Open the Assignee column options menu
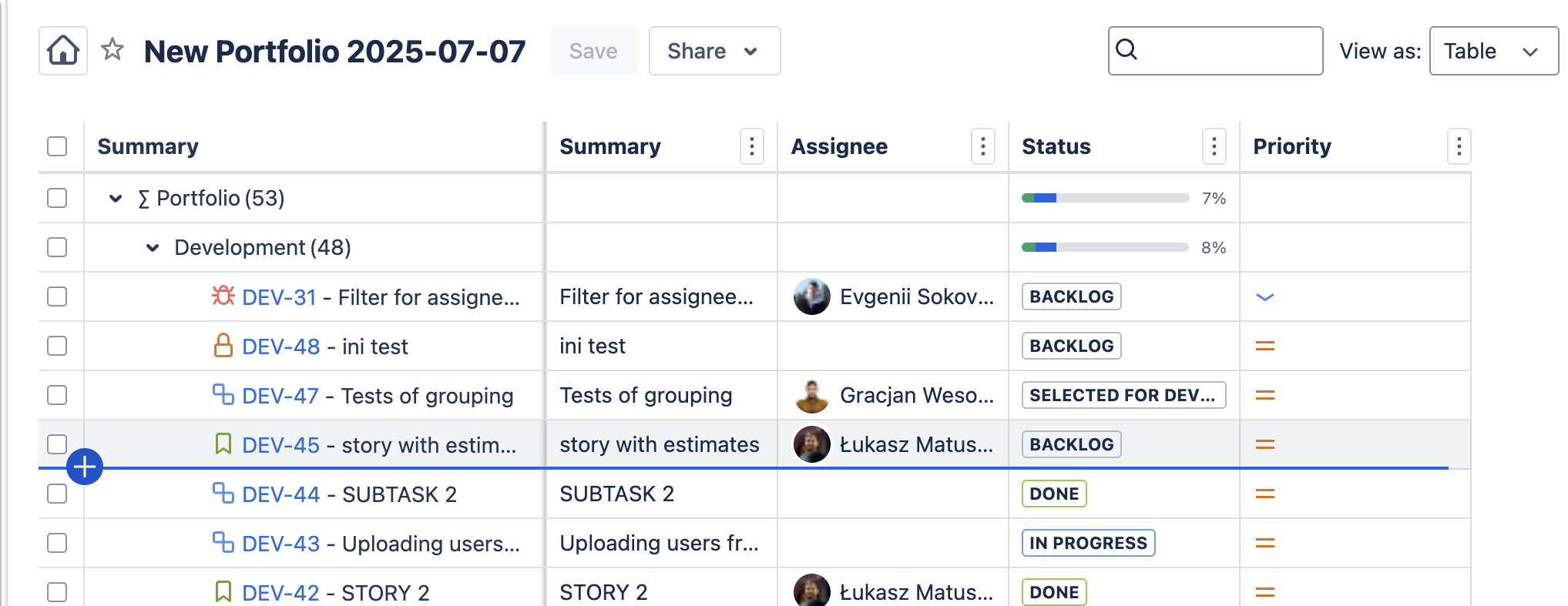This screenshot has width=1568, height=606. coord(982,146)
